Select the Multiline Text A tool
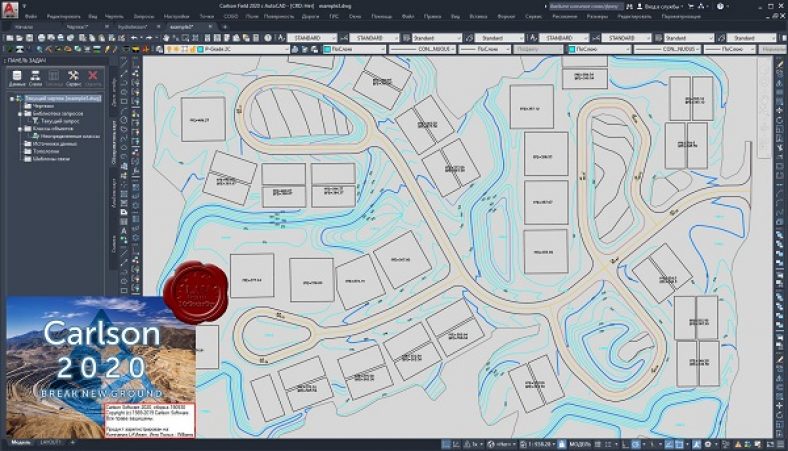The width and height of the screenshot is (788, 451). pyautogui.click(x=124, y=231)
